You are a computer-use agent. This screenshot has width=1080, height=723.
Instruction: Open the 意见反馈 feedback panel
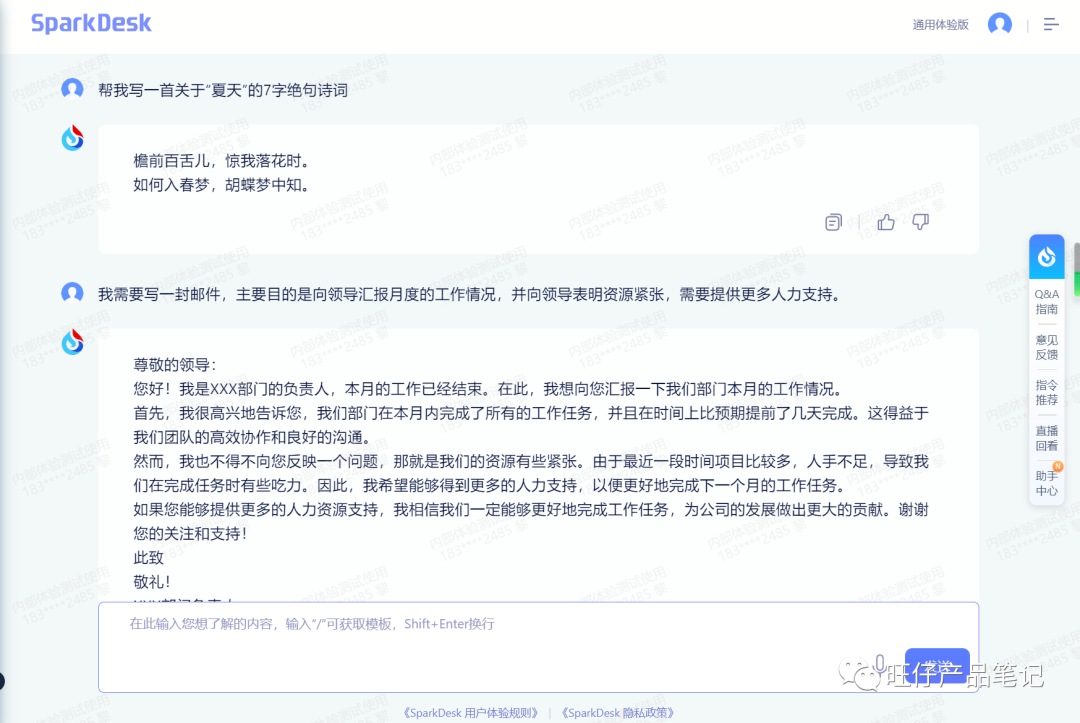(1046, 346)
